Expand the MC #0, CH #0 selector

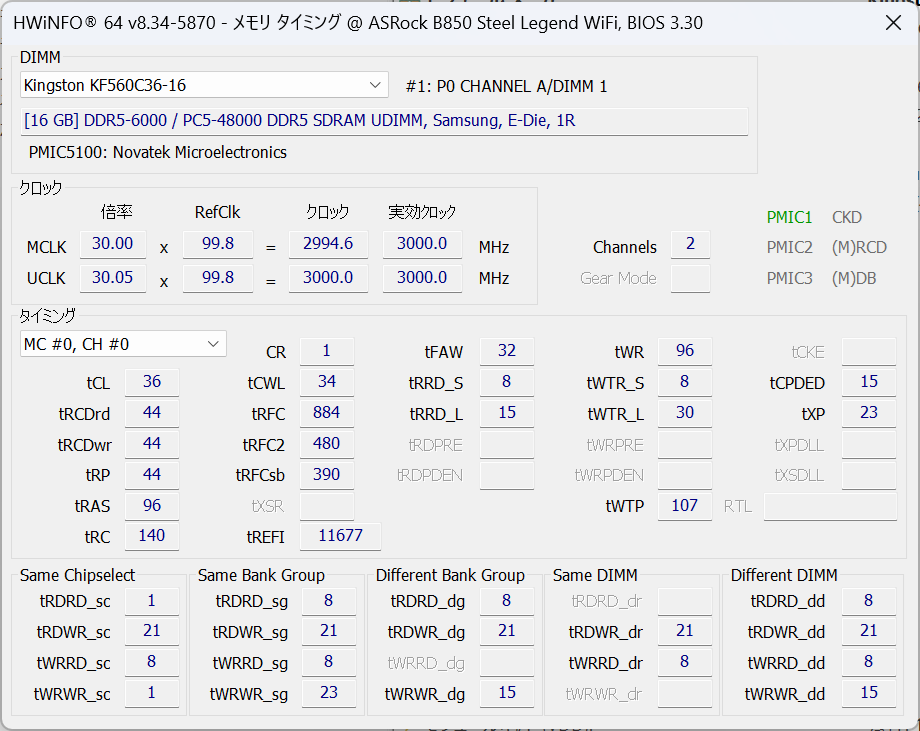[124, 344]
